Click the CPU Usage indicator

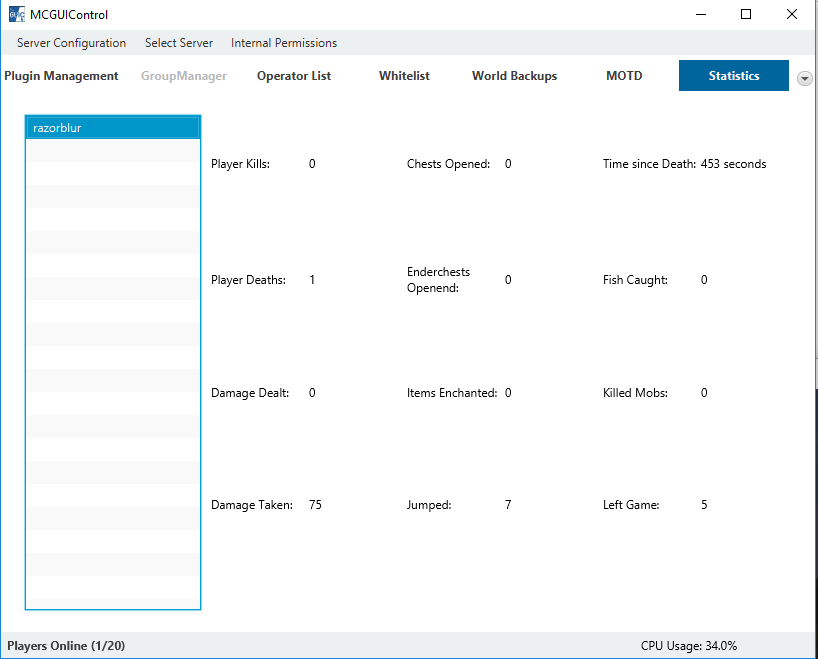pos(689,646)
